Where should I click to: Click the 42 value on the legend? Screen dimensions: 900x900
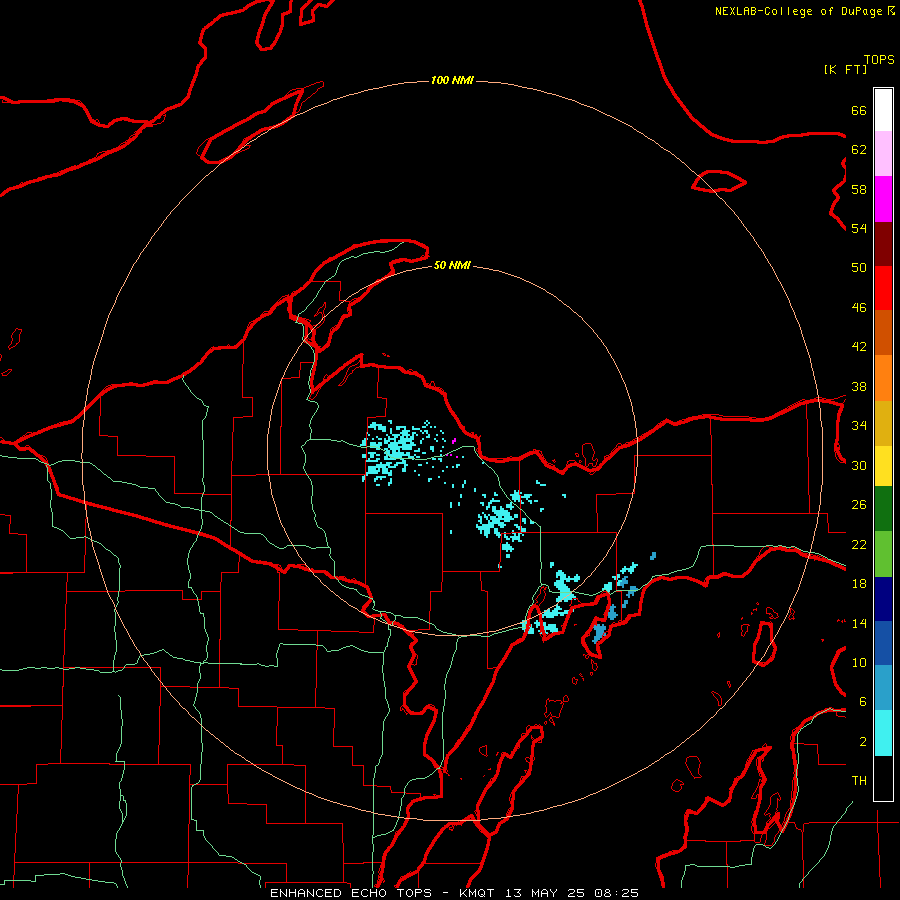point(859,346)
